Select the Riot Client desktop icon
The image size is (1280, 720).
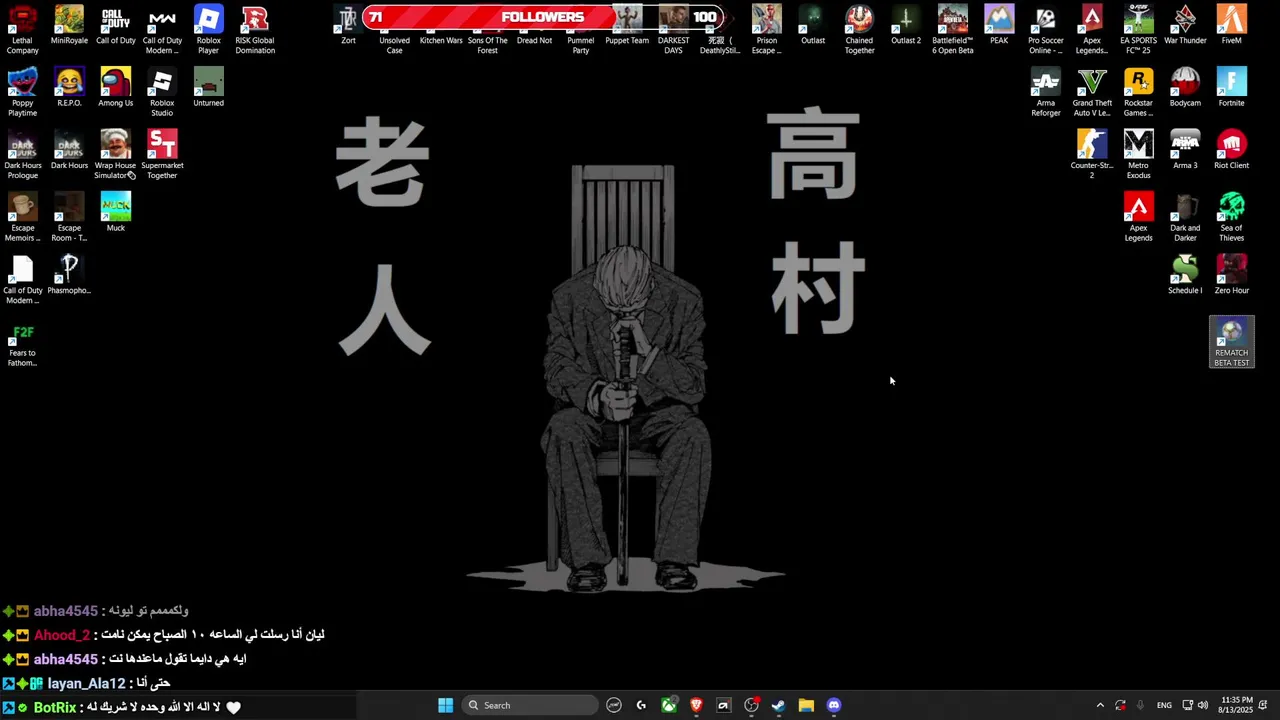click(x=1231, y=149)
